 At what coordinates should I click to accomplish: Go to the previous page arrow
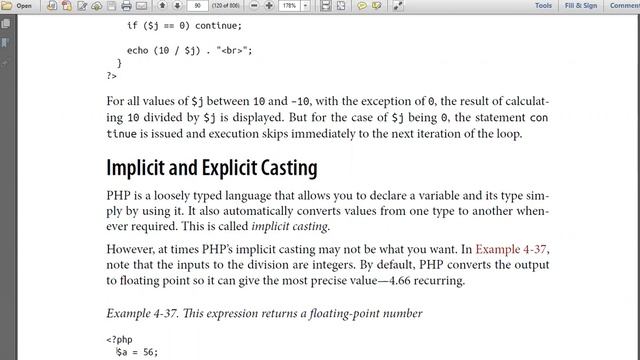pos(162,6)
